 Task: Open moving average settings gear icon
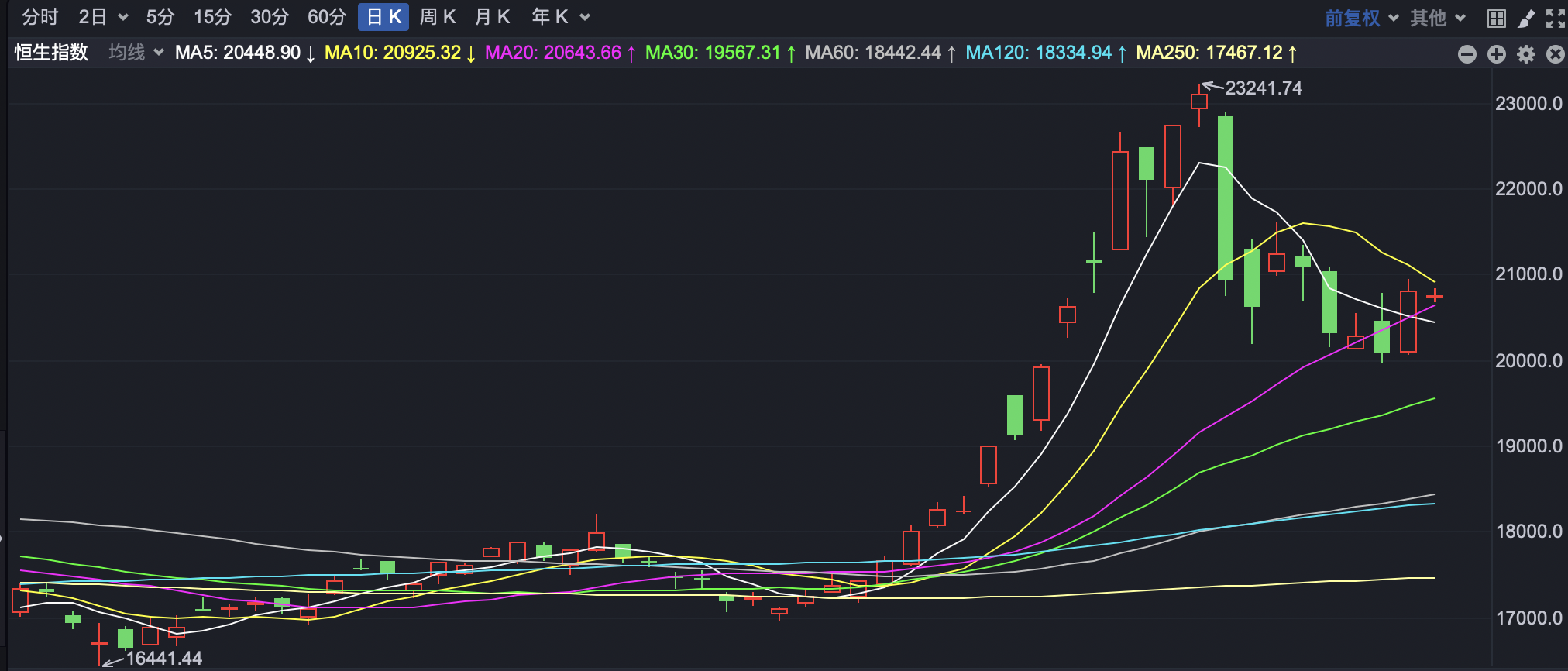(1526, 53)
